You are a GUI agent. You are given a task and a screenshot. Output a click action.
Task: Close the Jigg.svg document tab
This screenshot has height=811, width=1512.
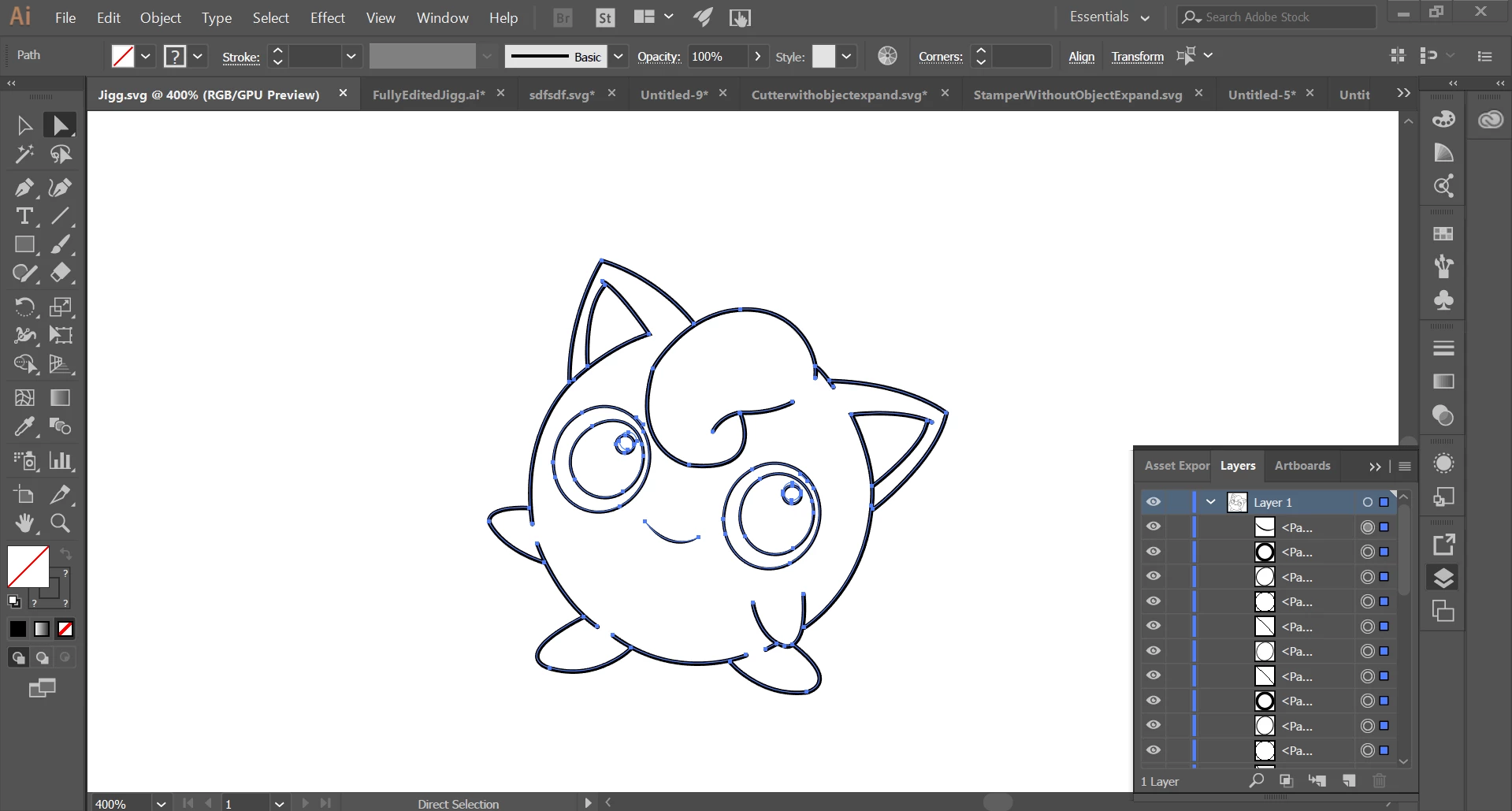(343, 93)
